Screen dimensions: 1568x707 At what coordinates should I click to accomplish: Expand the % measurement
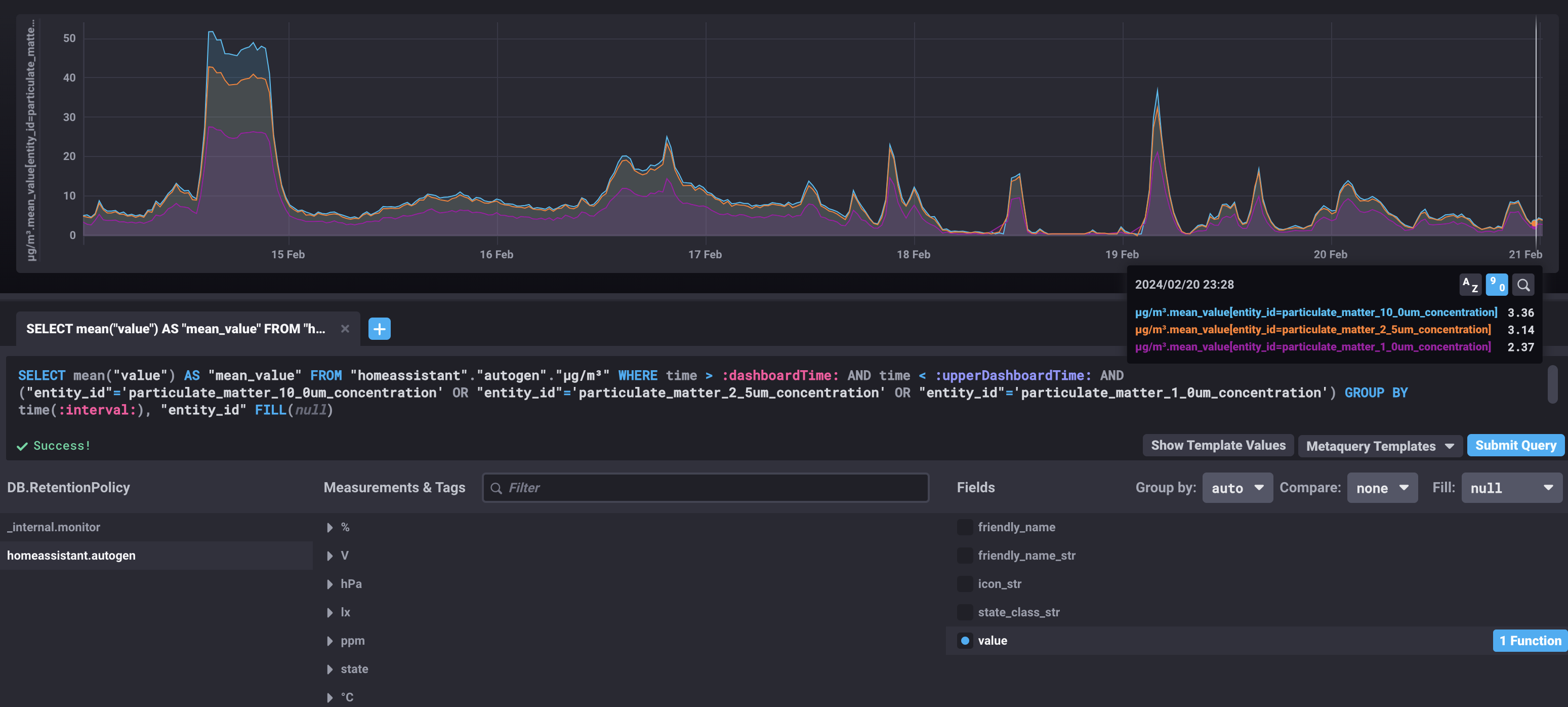330,527
